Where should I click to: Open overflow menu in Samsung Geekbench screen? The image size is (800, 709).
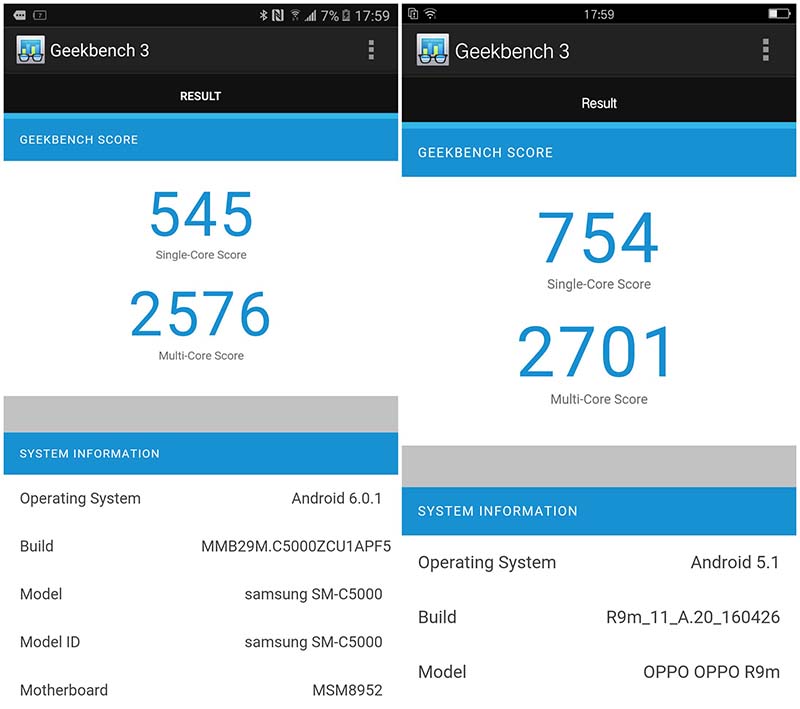371,50
